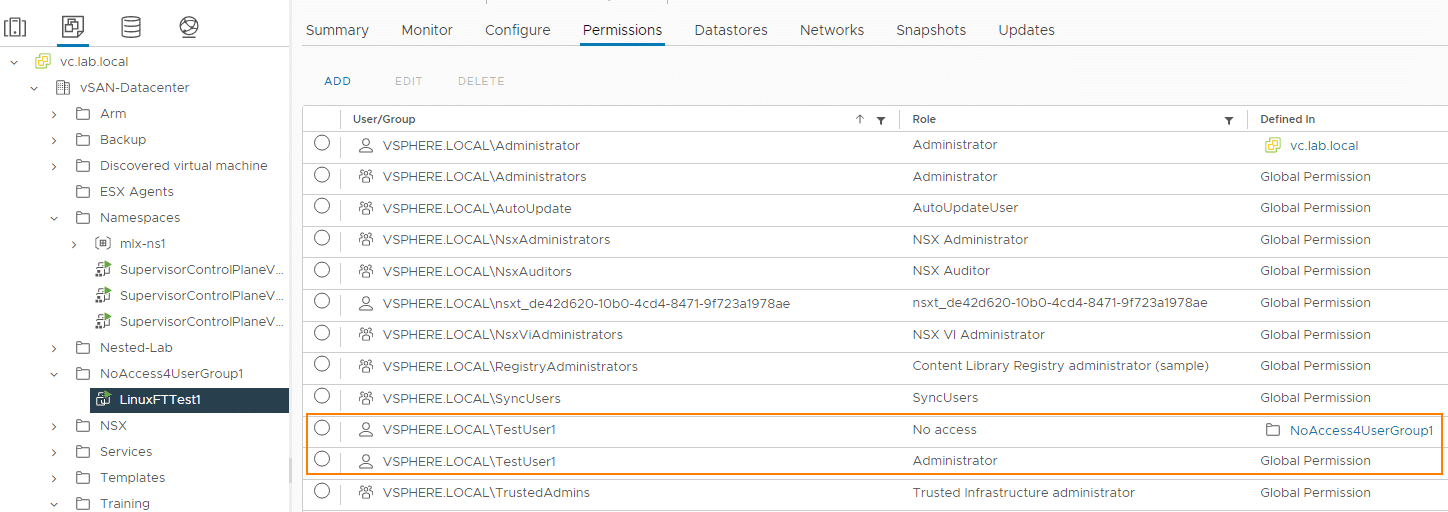This screenshot has width=1448, height=512.
Task: Open the Hosts and Clusters inventory icon
Action: pos(16,27)
